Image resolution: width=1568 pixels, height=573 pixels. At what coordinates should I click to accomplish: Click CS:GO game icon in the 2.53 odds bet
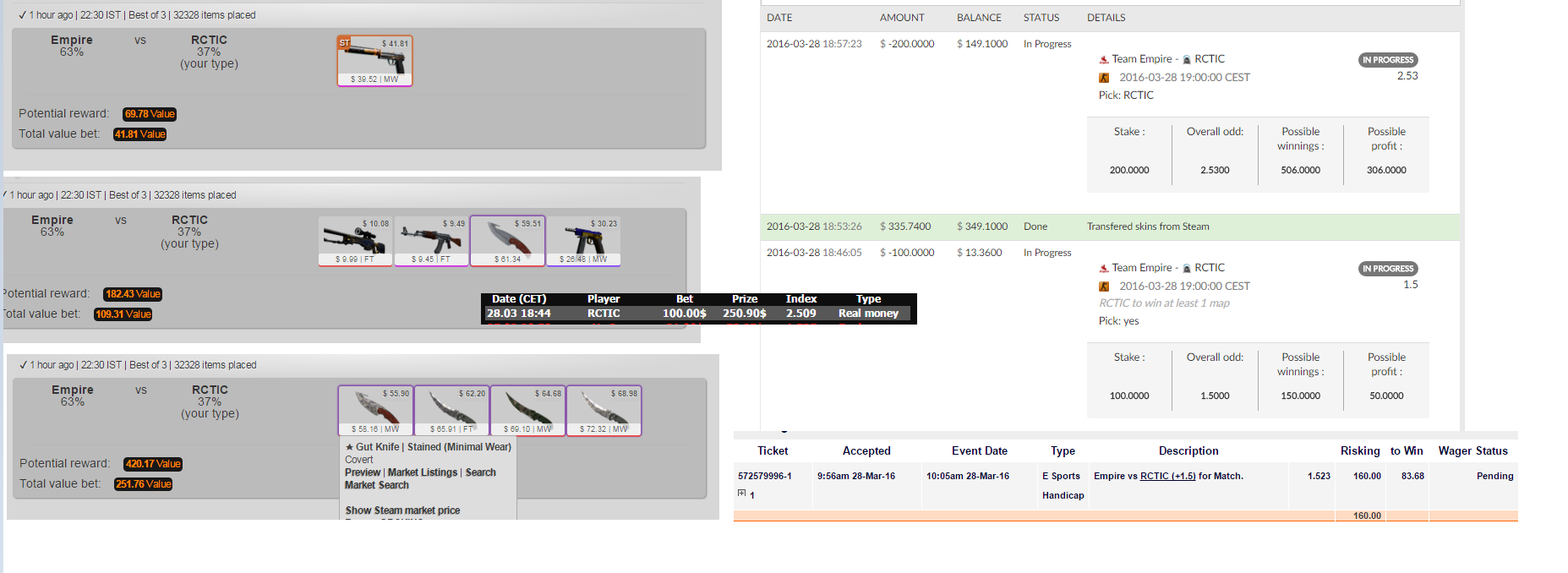tap(1104, 78)
